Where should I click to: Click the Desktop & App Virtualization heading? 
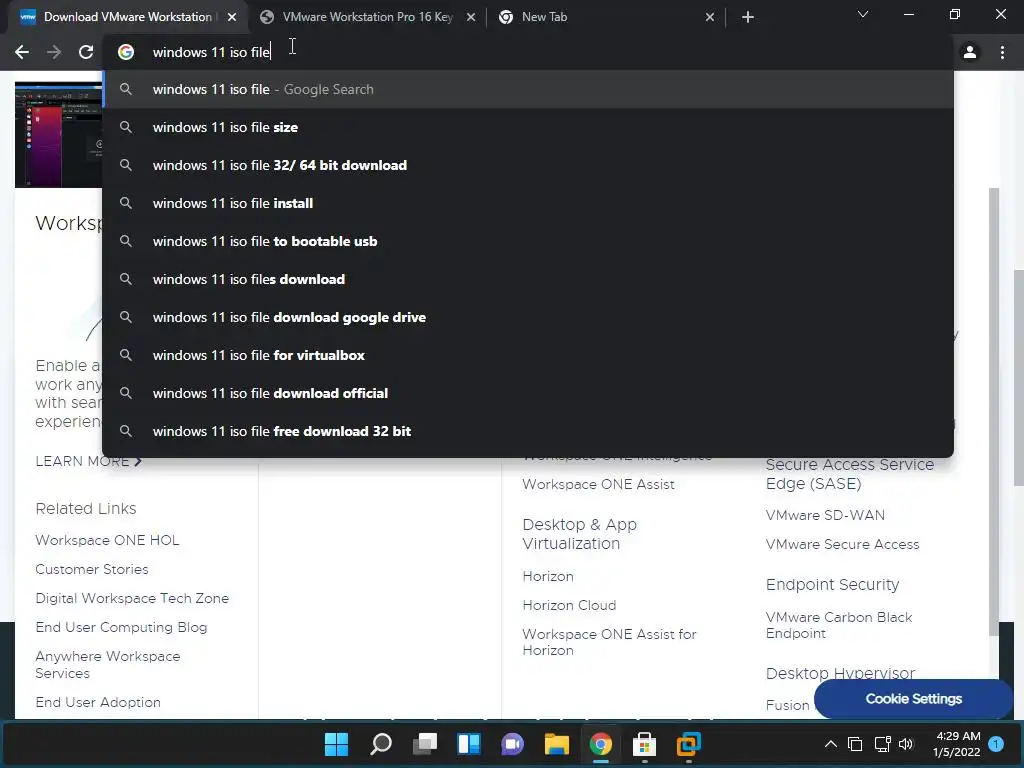click(579, 534)
